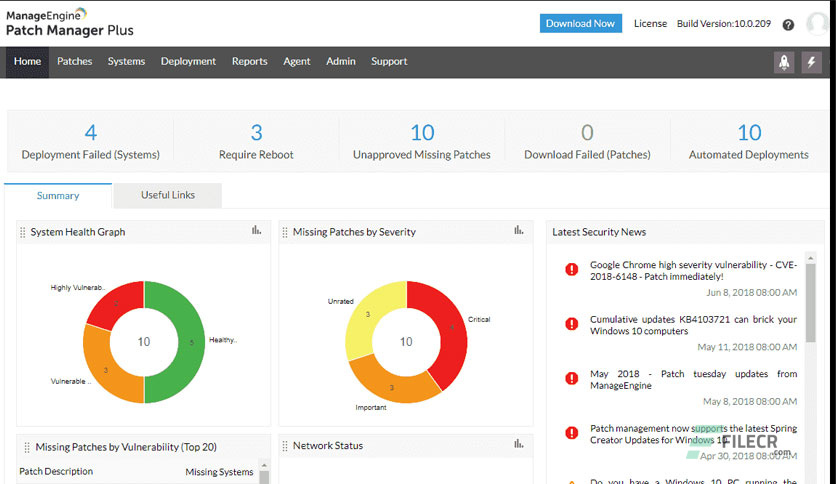Screen dimensions: 836x484
Task: Open the help question mark icon
Action: [x=788, y=25]
